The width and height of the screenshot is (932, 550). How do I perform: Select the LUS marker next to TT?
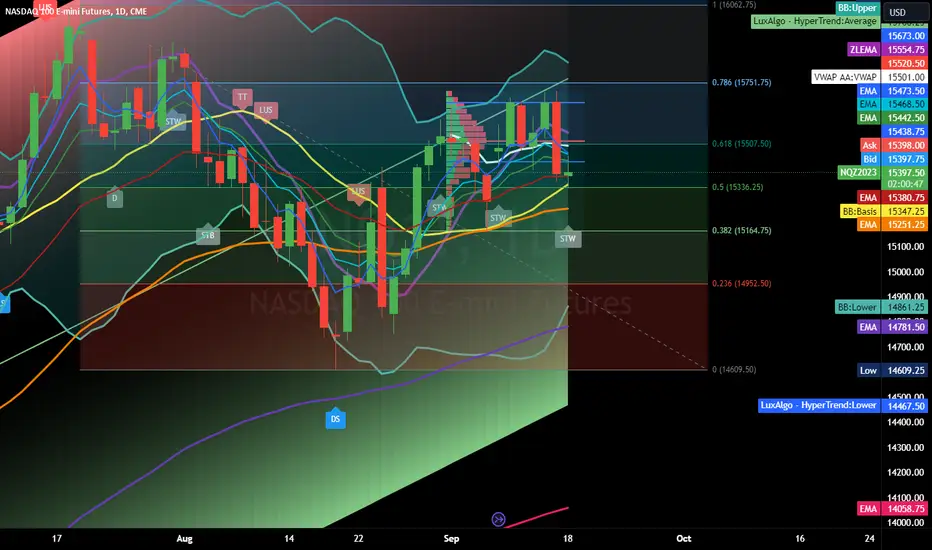tap(265, 110)
